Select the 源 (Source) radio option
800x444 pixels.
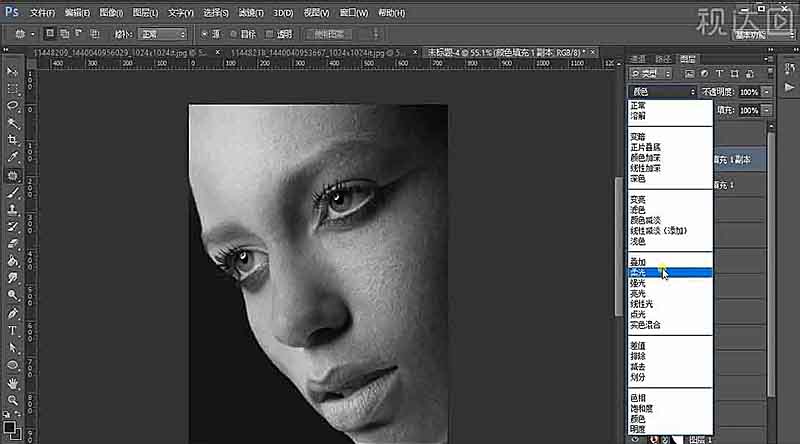click(x=205, y=34)
